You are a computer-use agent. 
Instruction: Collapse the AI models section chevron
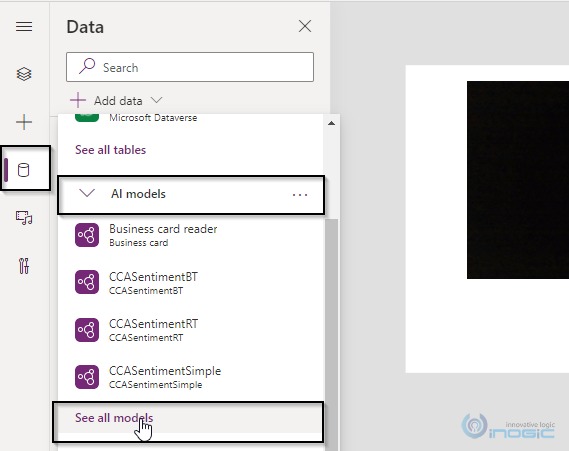(x=87, y=193)
